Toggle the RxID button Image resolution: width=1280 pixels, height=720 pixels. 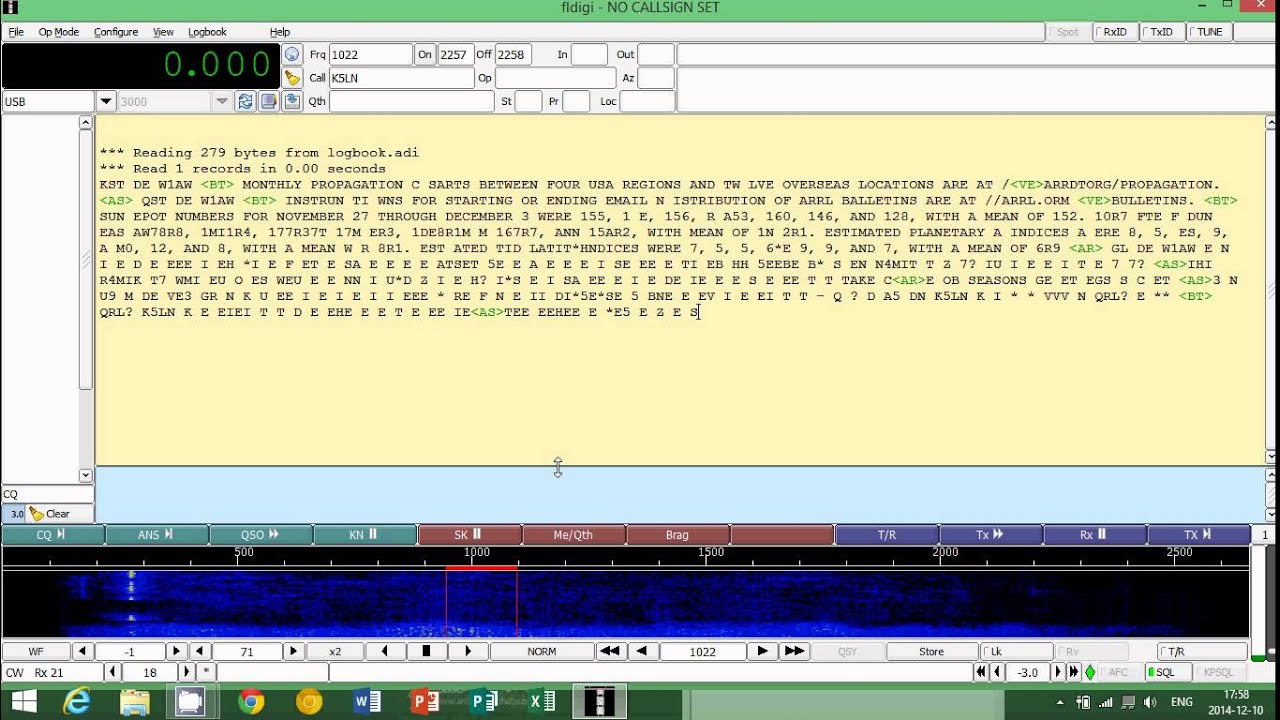tap(1115, 32)
